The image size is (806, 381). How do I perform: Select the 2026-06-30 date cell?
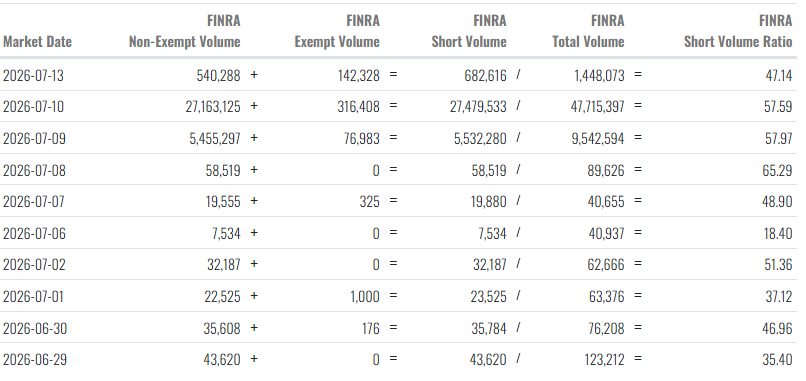point(34,328)
